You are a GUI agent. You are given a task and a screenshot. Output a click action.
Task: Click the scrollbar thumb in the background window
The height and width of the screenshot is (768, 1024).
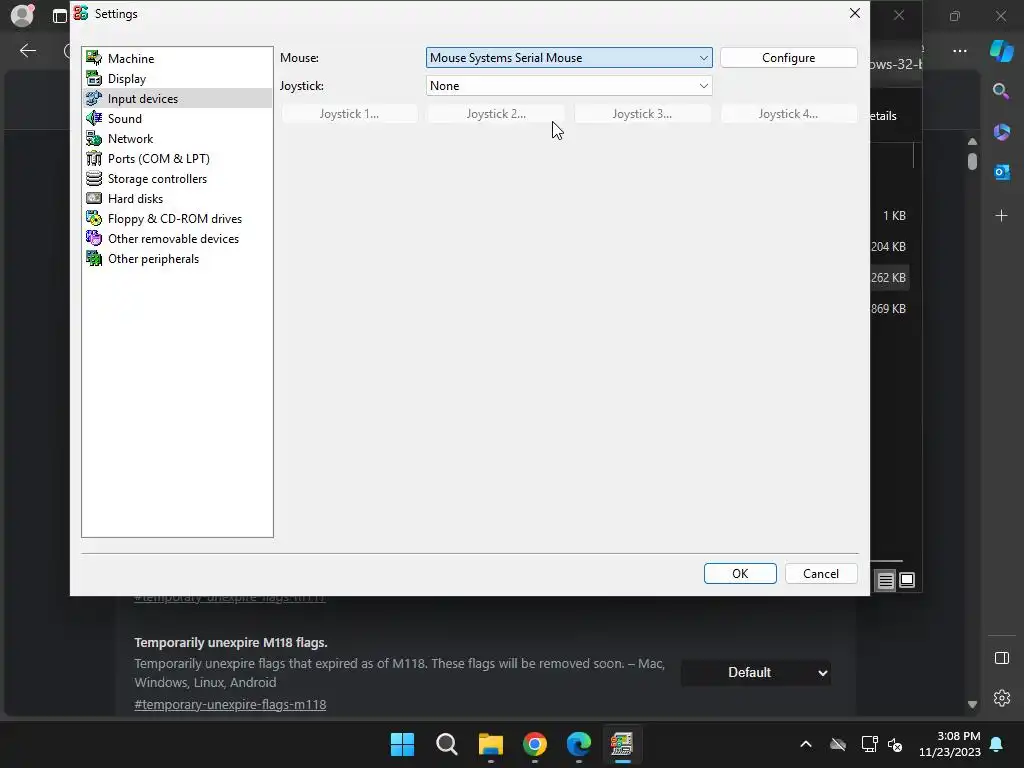972,161
